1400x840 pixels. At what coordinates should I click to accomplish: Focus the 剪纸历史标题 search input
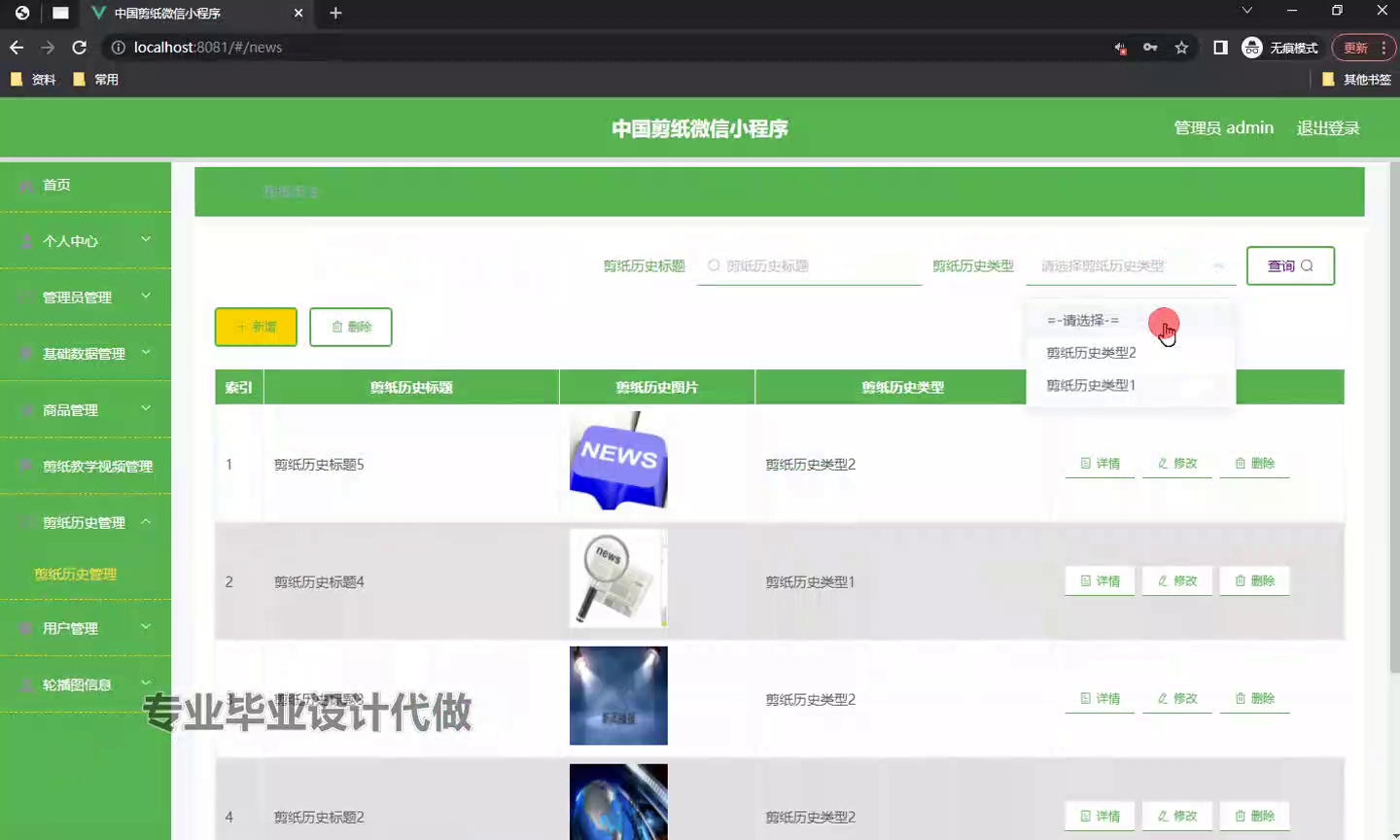[809, 265]
